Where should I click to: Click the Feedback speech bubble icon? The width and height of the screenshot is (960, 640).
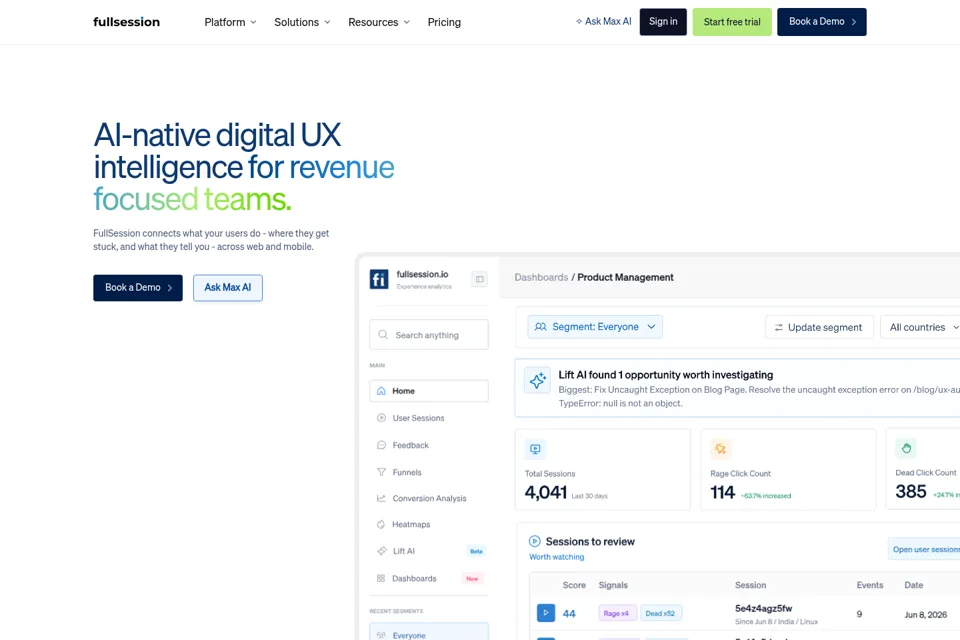coord(381,445)
